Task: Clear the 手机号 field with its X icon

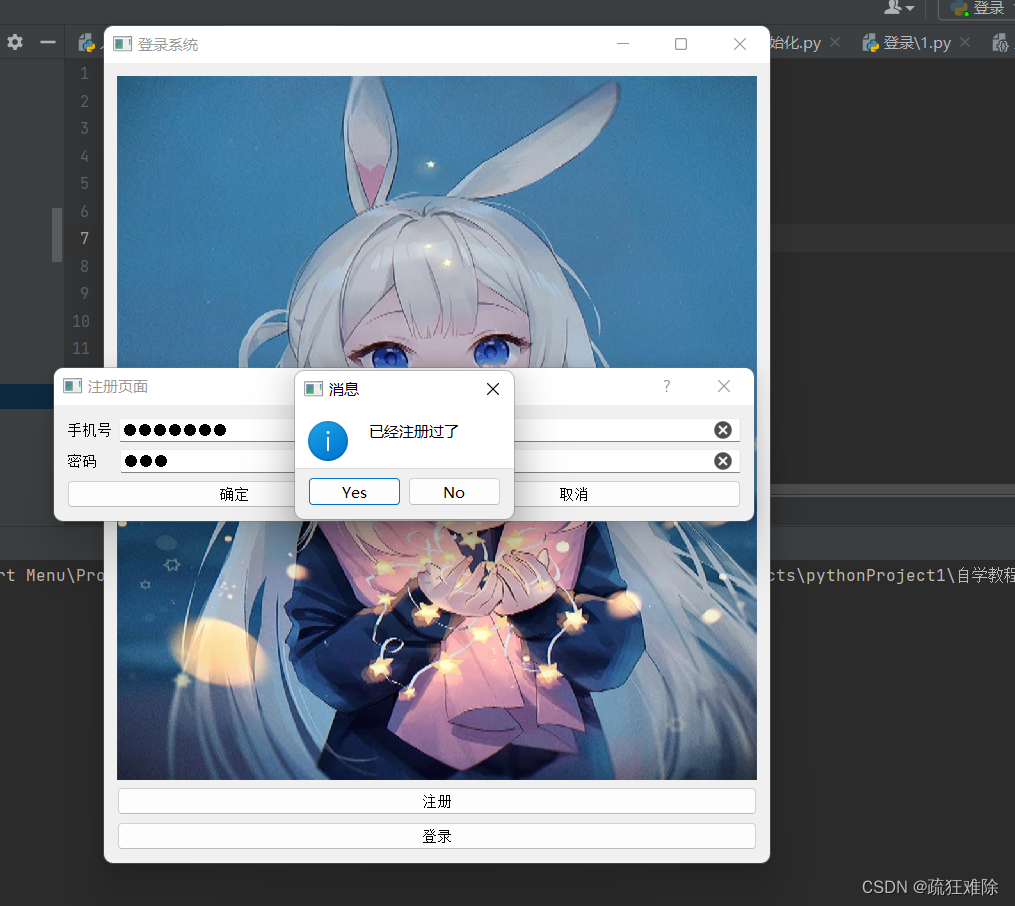Action: pyautogui.click(x=722, y=430)
